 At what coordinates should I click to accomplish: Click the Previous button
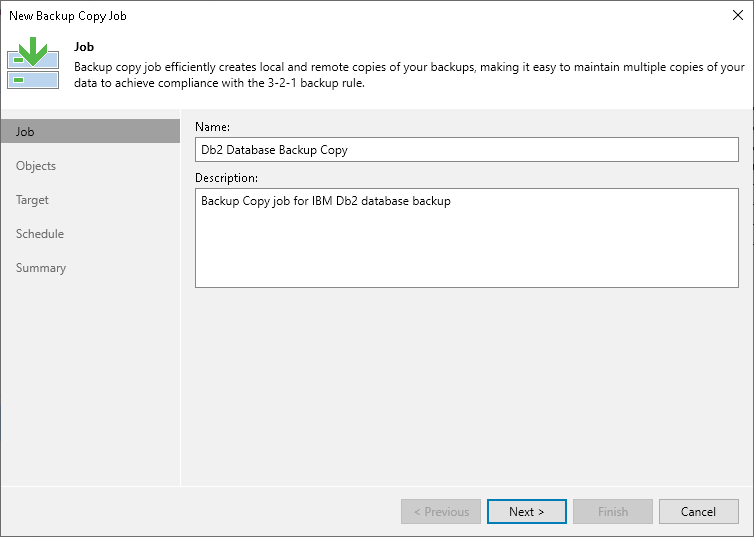440,512
